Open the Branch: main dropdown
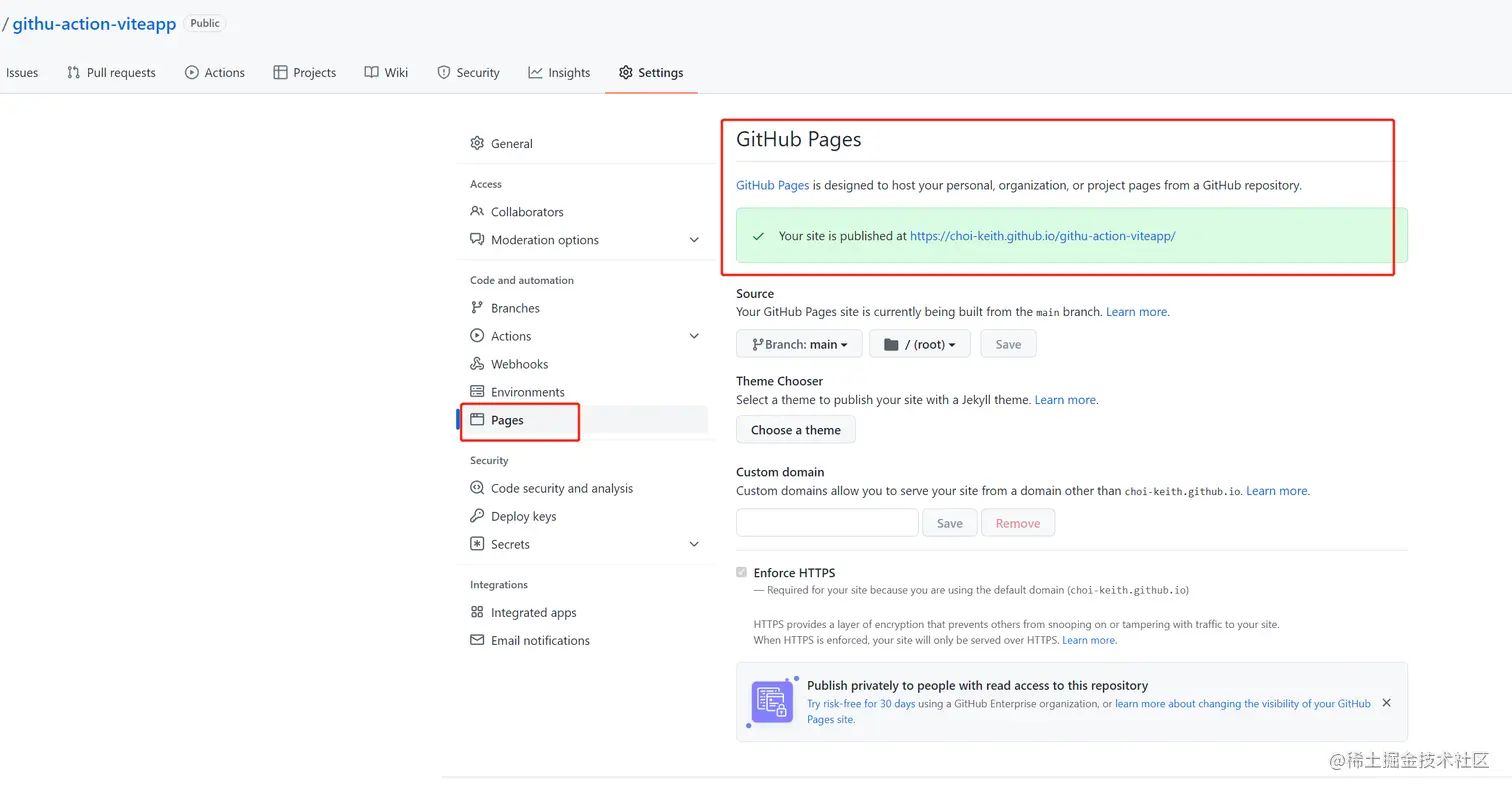The width and height of the screenshot is (1512, 793). pos(799,344)
